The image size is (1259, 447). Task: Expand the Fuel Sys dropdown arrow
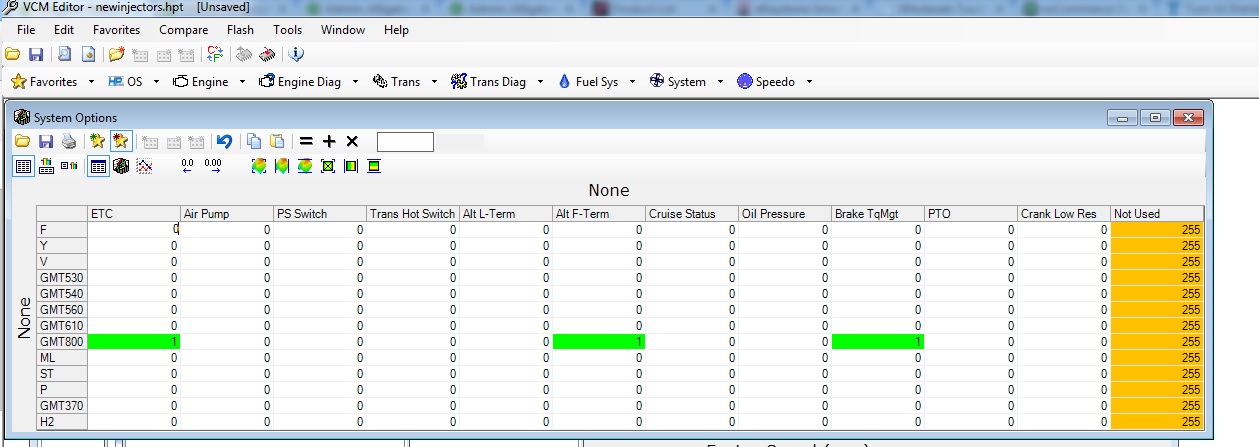click(x=633, y=82)
